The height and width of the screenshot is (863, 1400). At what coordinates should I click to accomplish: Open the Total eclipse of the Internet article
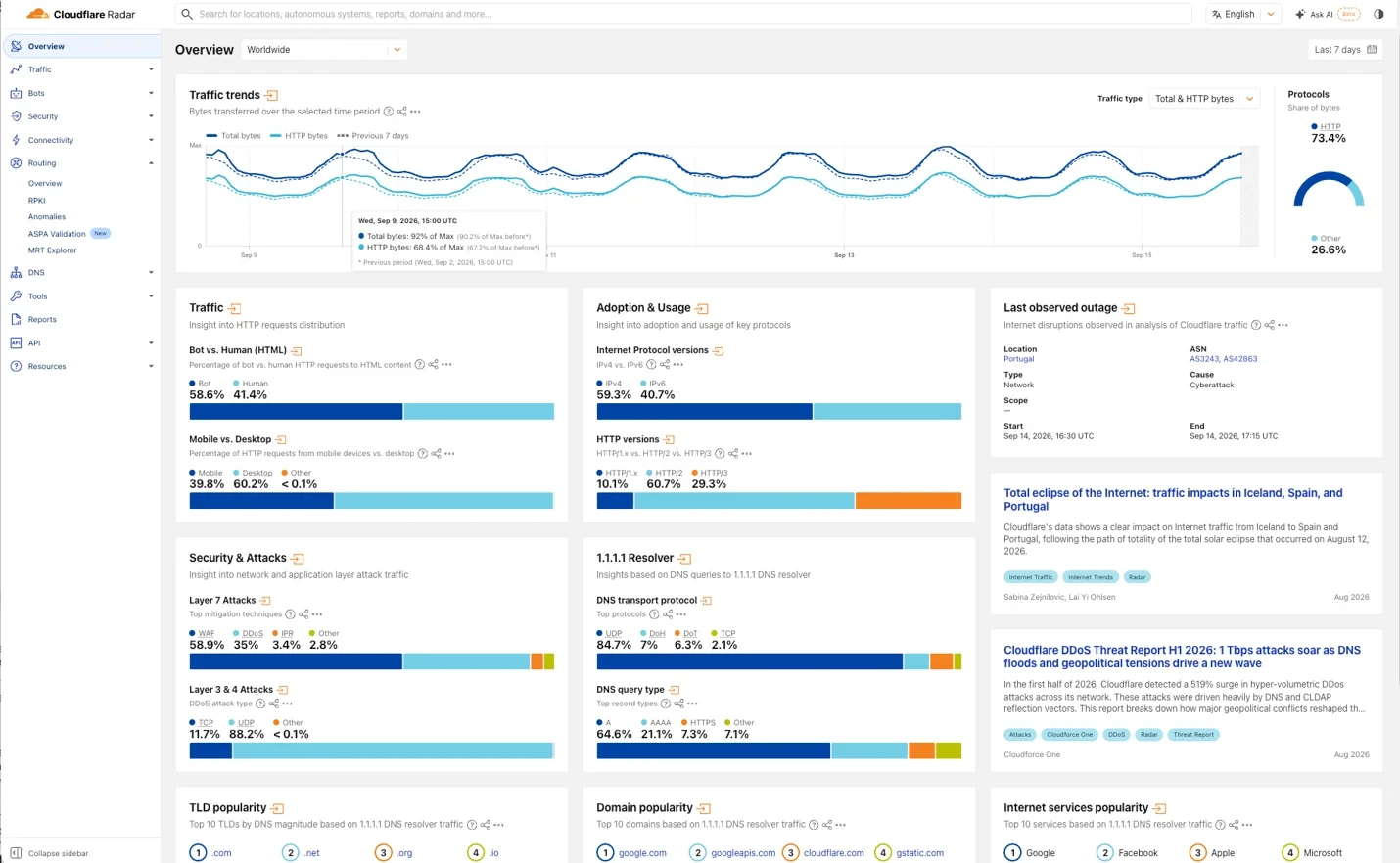1173,500
